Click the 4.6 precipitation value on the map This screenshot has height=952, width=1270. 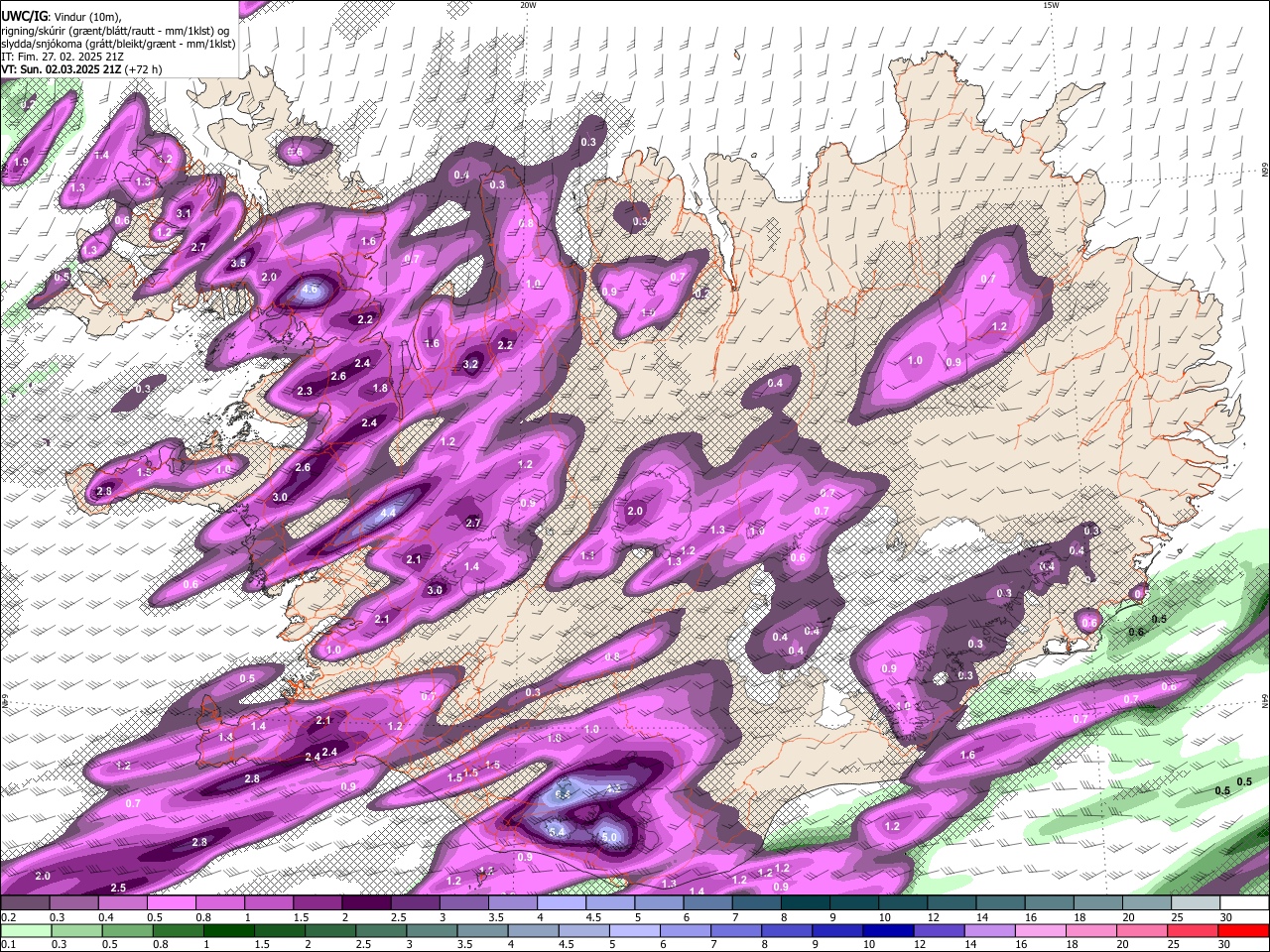pyautogui.click(x=310, y=290)
